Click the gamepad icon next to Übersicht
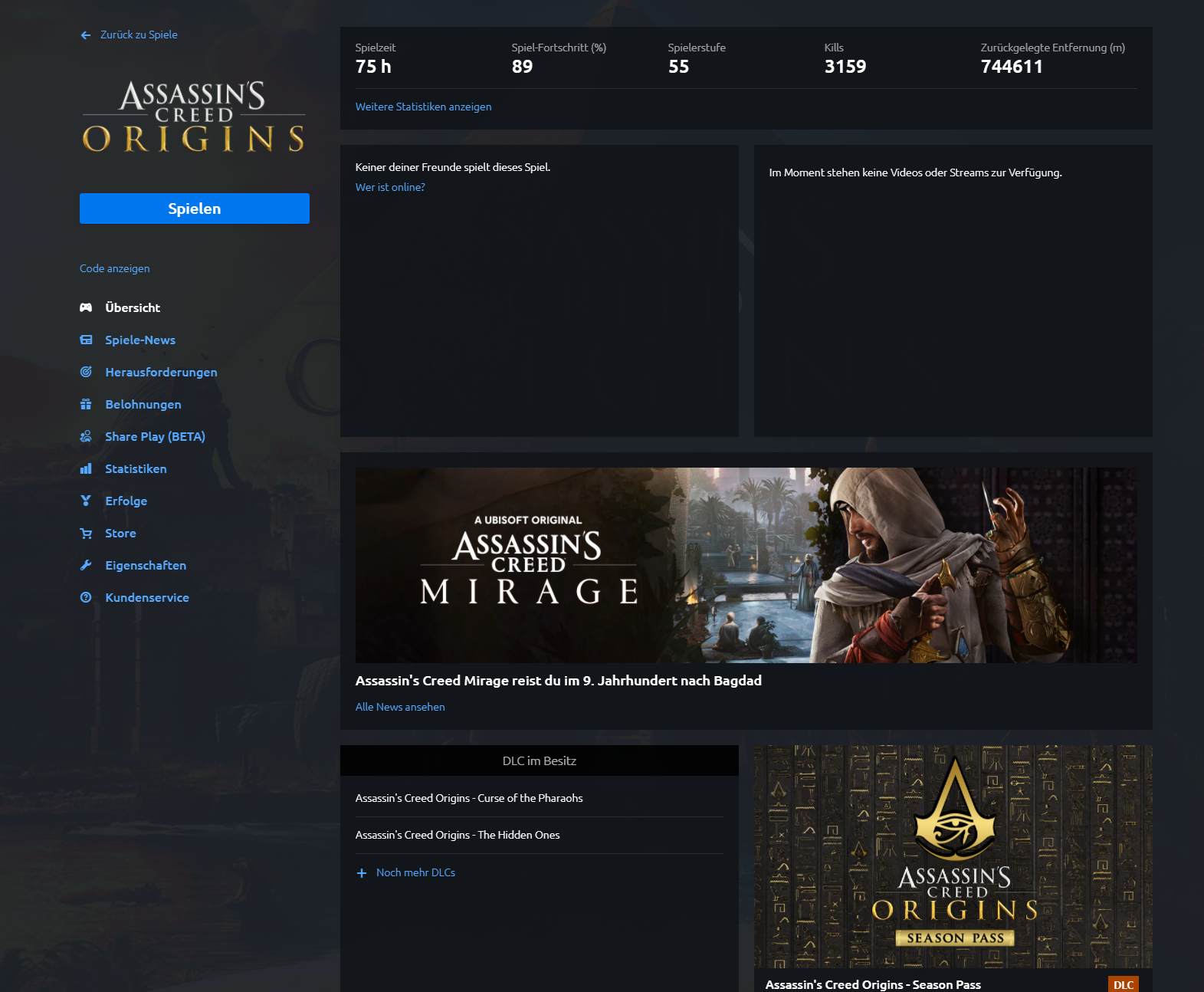Image resolution: width=1204 pixels, height=992 pixels. pyautogui.click(x=86, y=307)
